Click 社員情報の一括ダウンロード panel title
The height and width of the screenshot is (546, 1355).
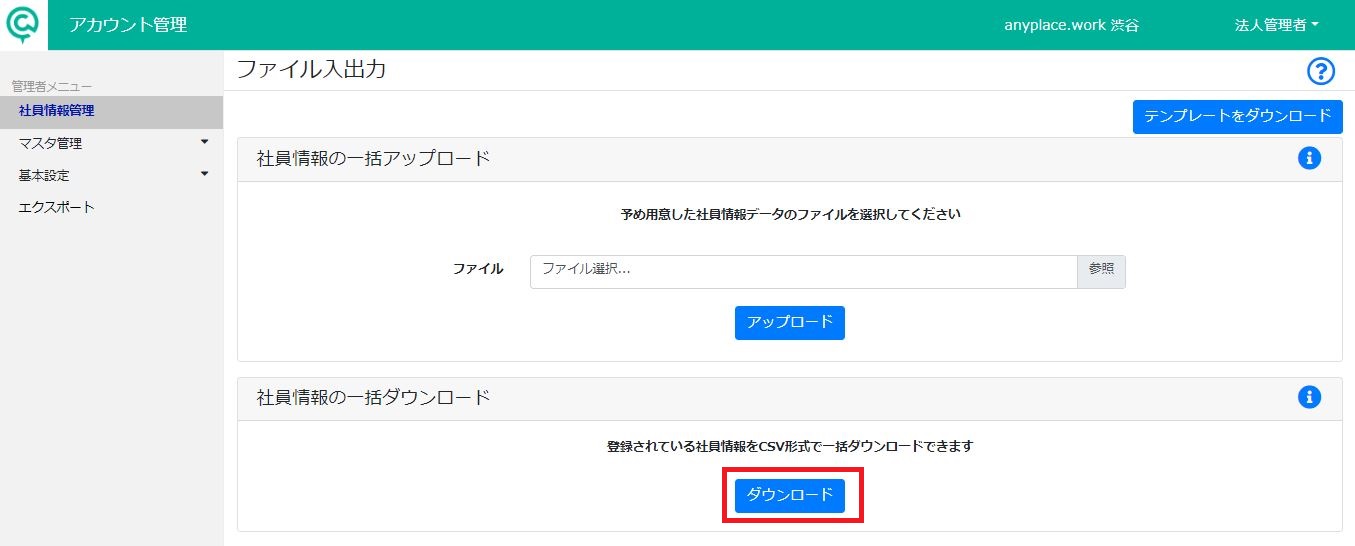tap(374, 397)
